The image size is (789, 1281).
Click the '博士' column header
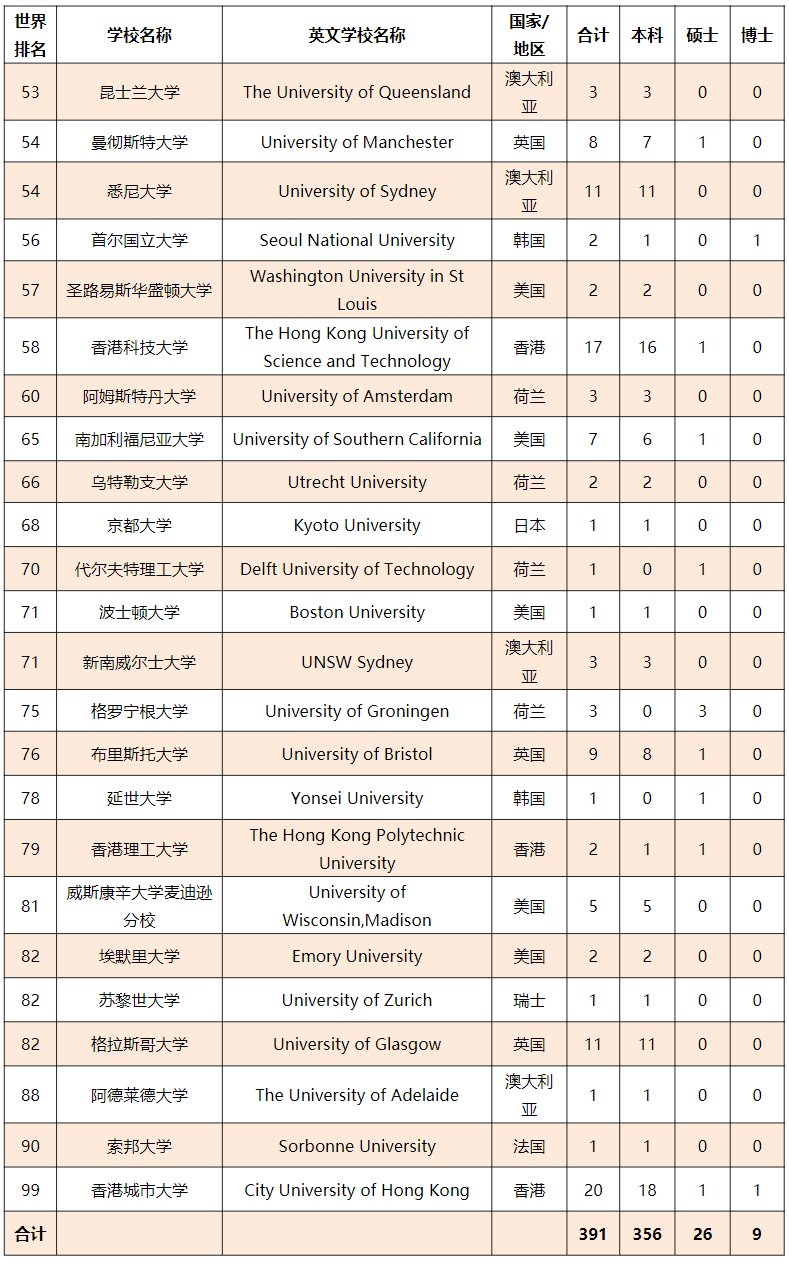tap(757, 35)
